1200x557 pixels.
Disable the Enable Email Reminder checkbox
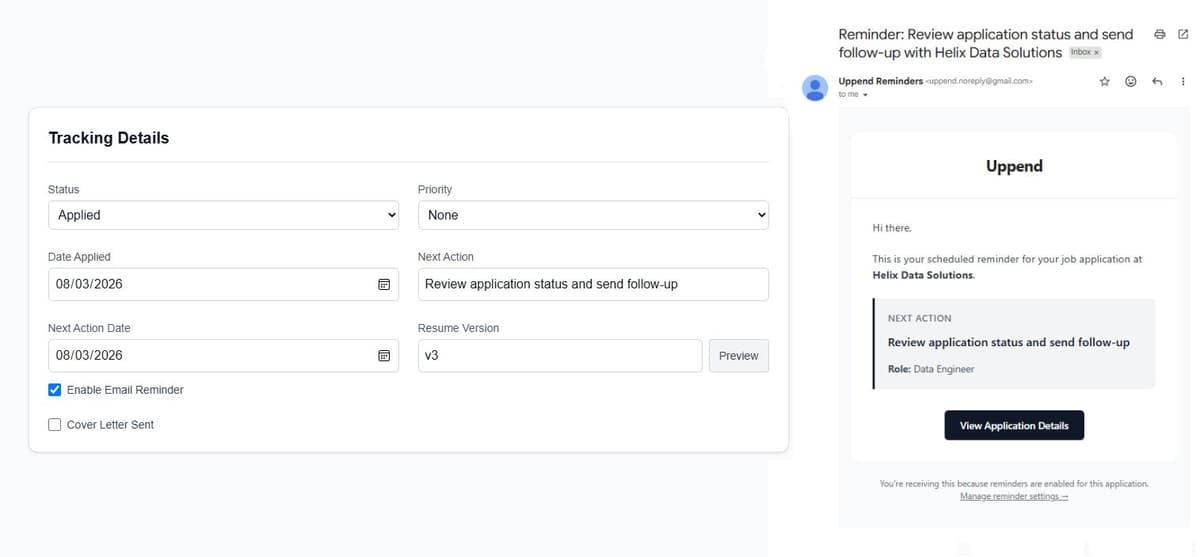pyautogui.click(x=55, y=390)
